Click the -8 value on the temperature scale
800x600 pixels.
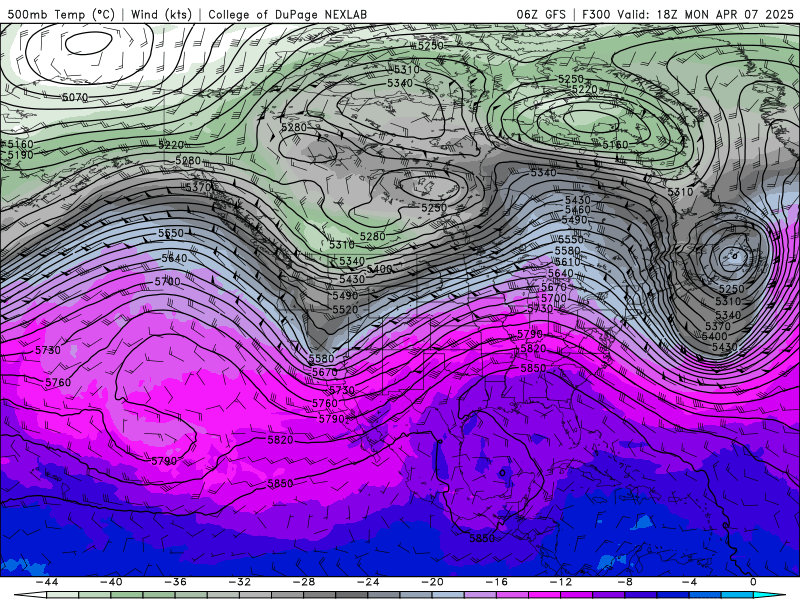pos(625,582)
